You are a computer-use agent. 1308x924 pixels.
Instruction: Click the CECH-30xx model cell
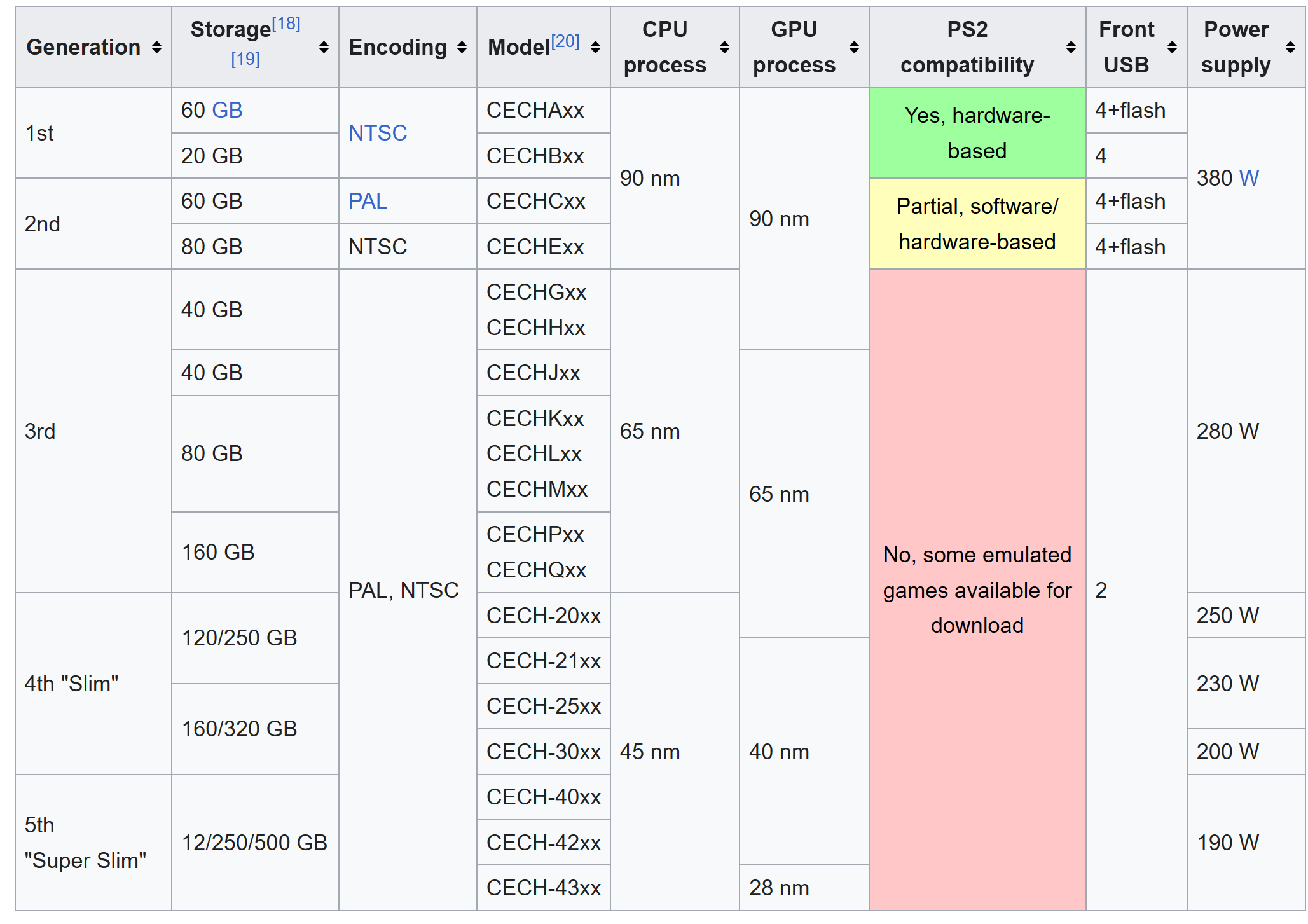pos(543,752)
